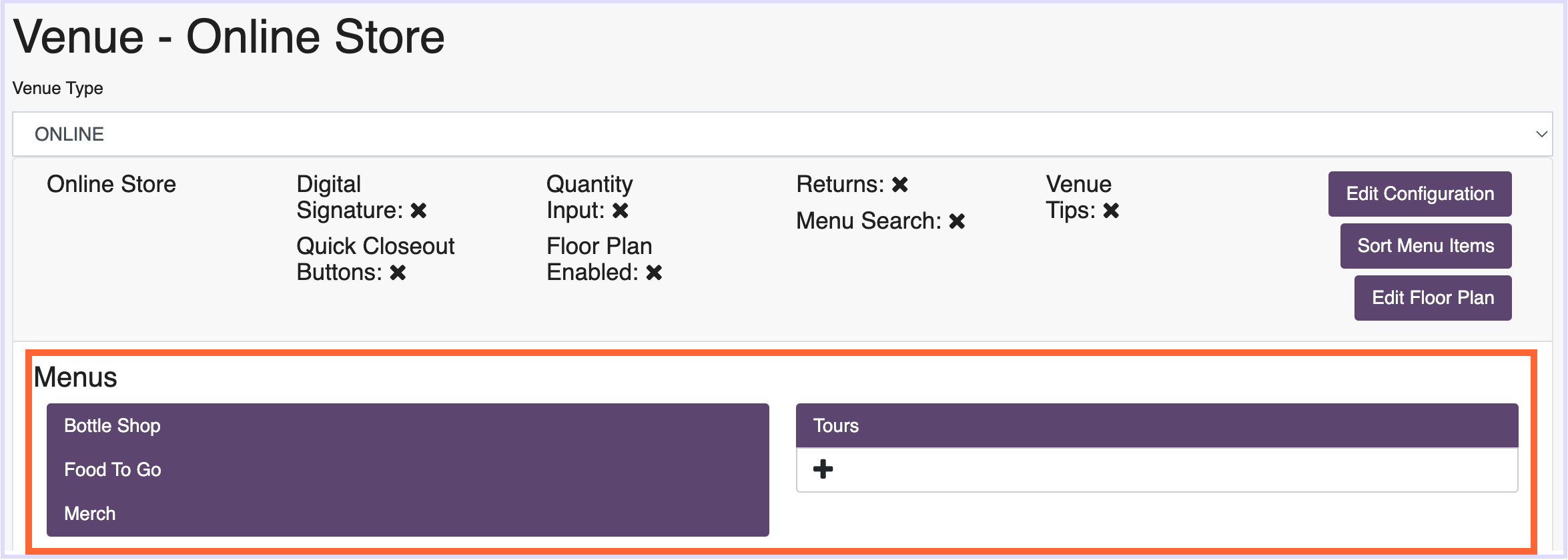Viewport: 1568px width, 560px height.
Task: Click the Sort Menu Items button
Action: 1425,246
